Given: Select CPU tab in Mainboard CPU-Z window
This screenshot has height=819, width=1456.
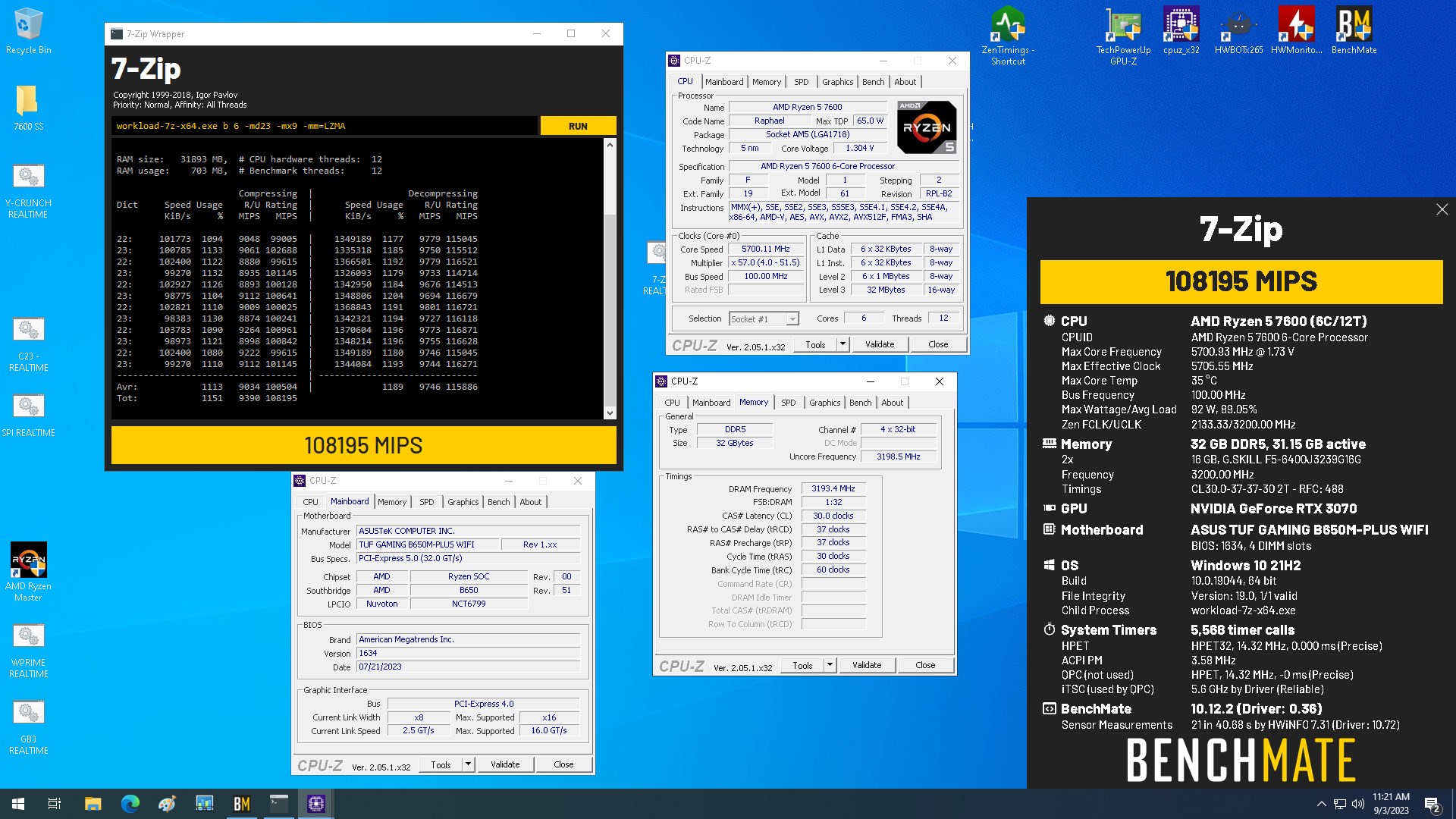Looking at the screenshot, I should coord(311,502).
